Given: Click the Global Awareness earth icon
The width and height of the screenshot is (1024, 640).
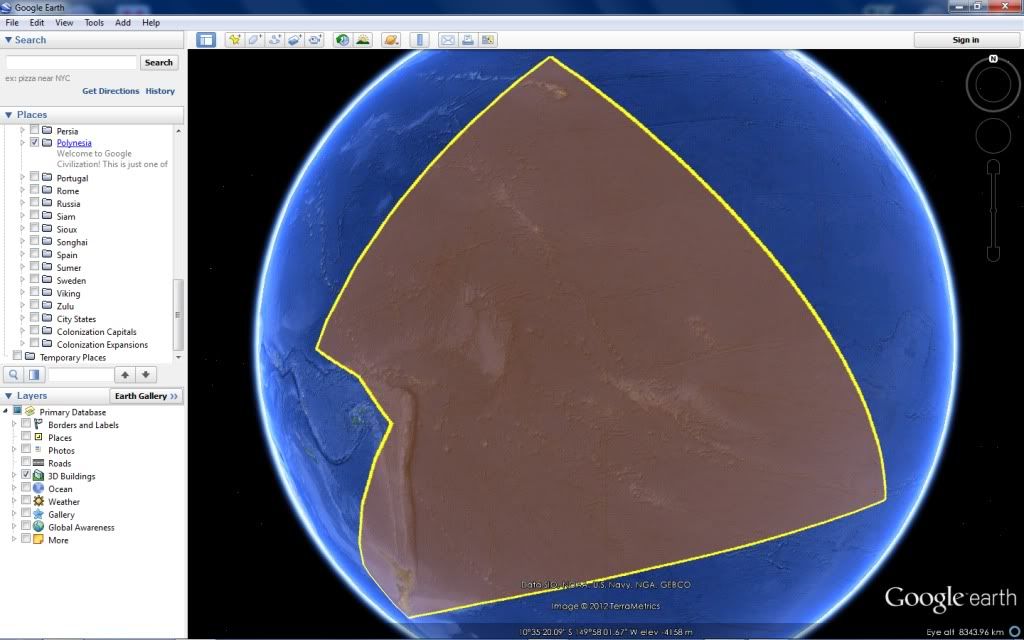Looking at the screenshot, I should 39,526.
